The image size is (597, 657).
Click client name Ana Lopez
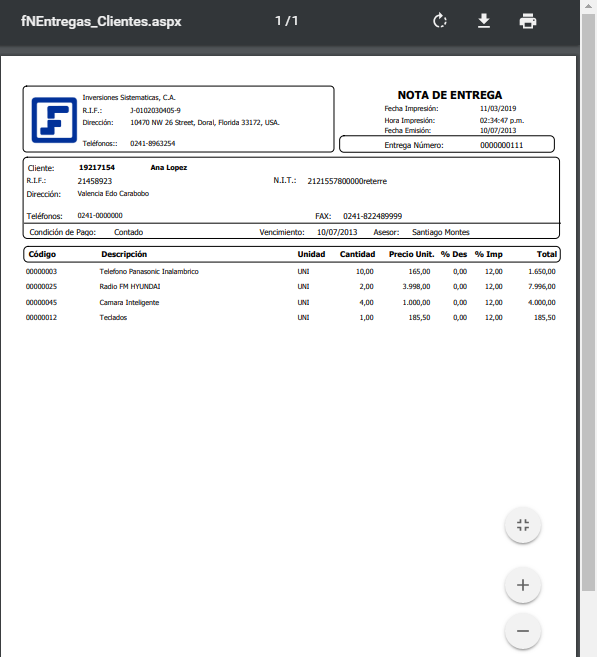pyautogui.click(x=168, y=168)
